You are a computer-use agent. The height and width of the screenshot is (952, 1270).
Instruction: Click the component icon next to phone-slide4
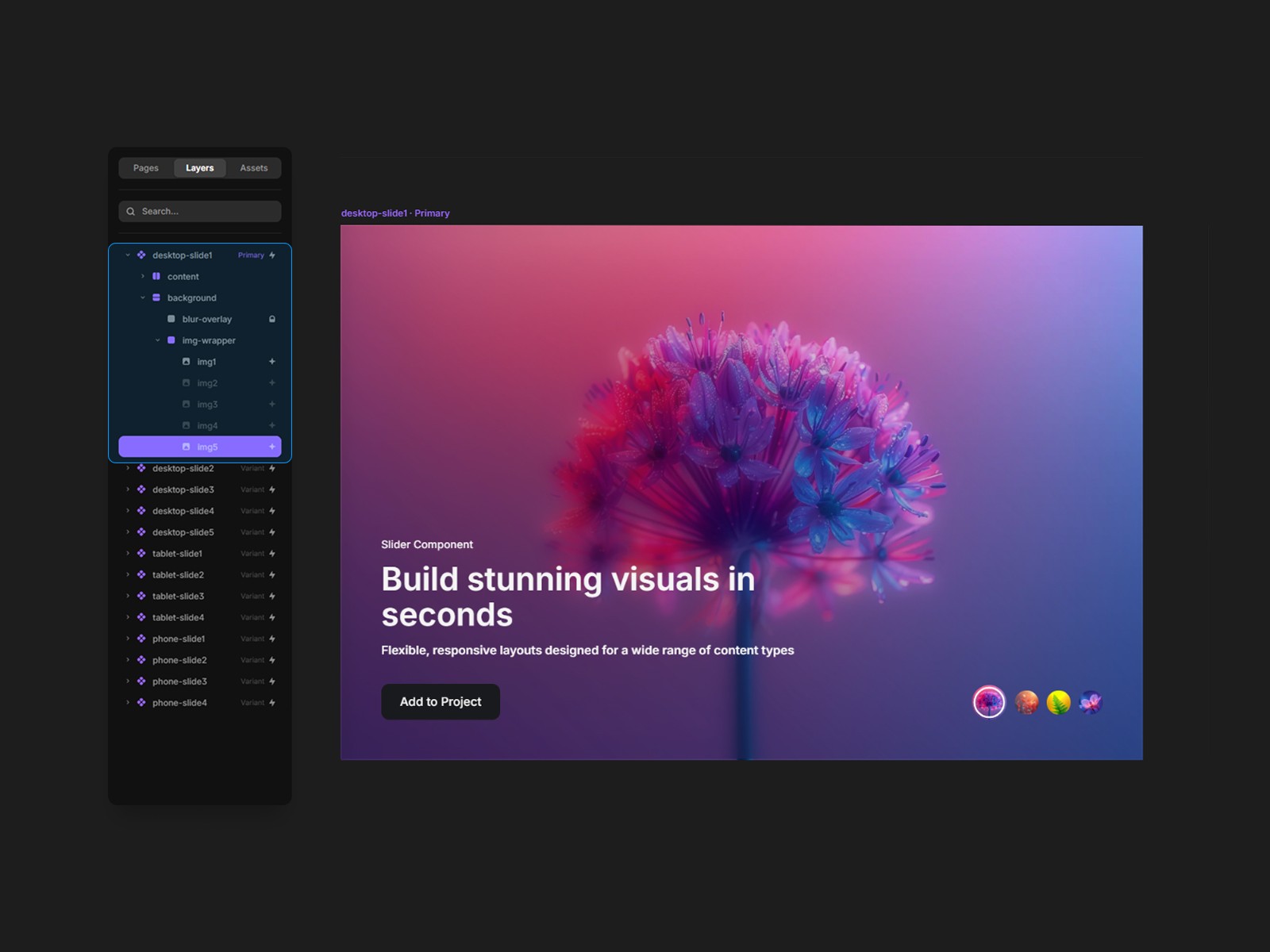141,703
